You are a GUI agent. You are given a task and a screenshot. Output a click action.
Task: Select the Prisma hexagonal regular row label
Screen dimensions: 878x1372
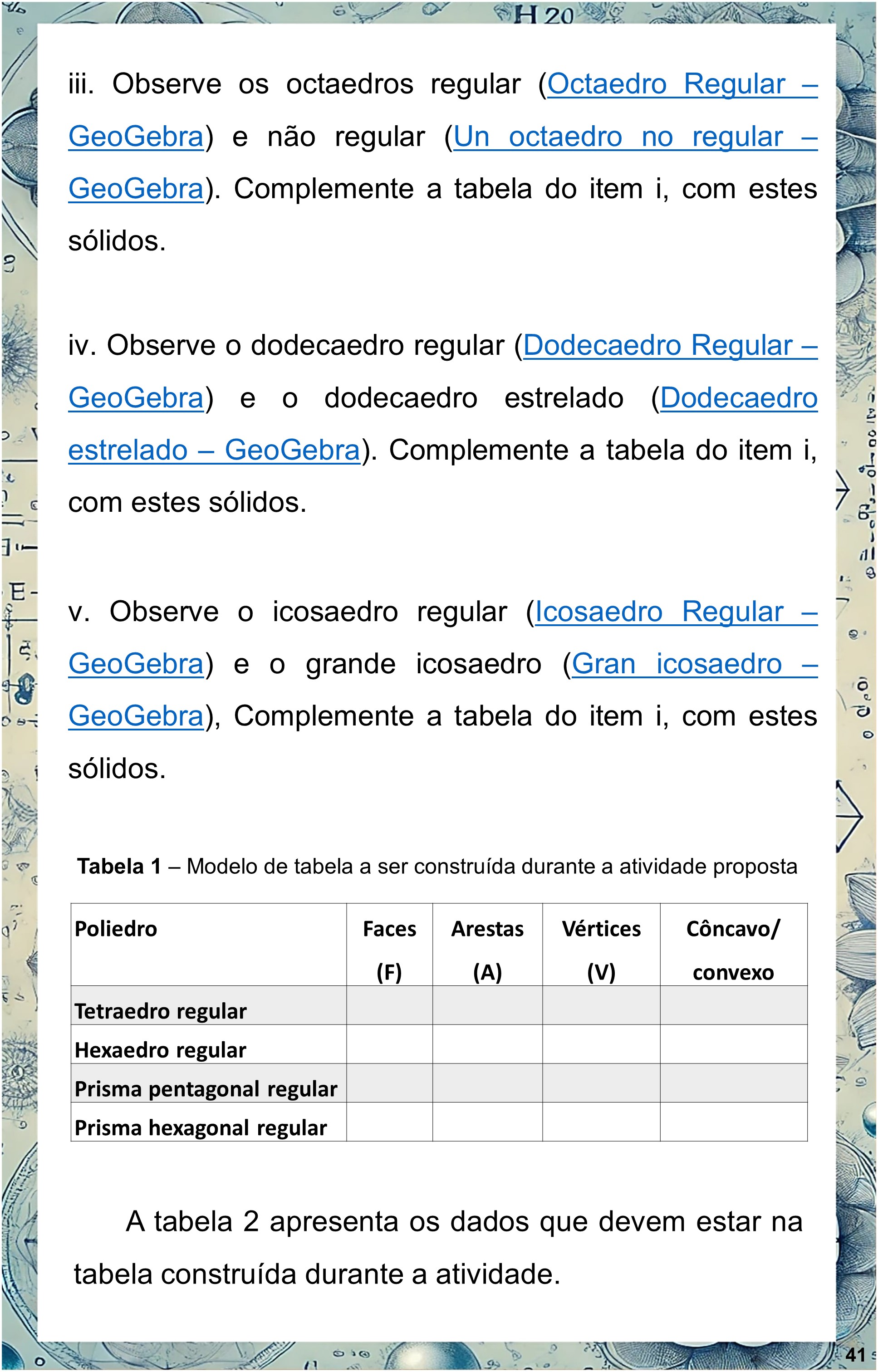[201, 1127]
